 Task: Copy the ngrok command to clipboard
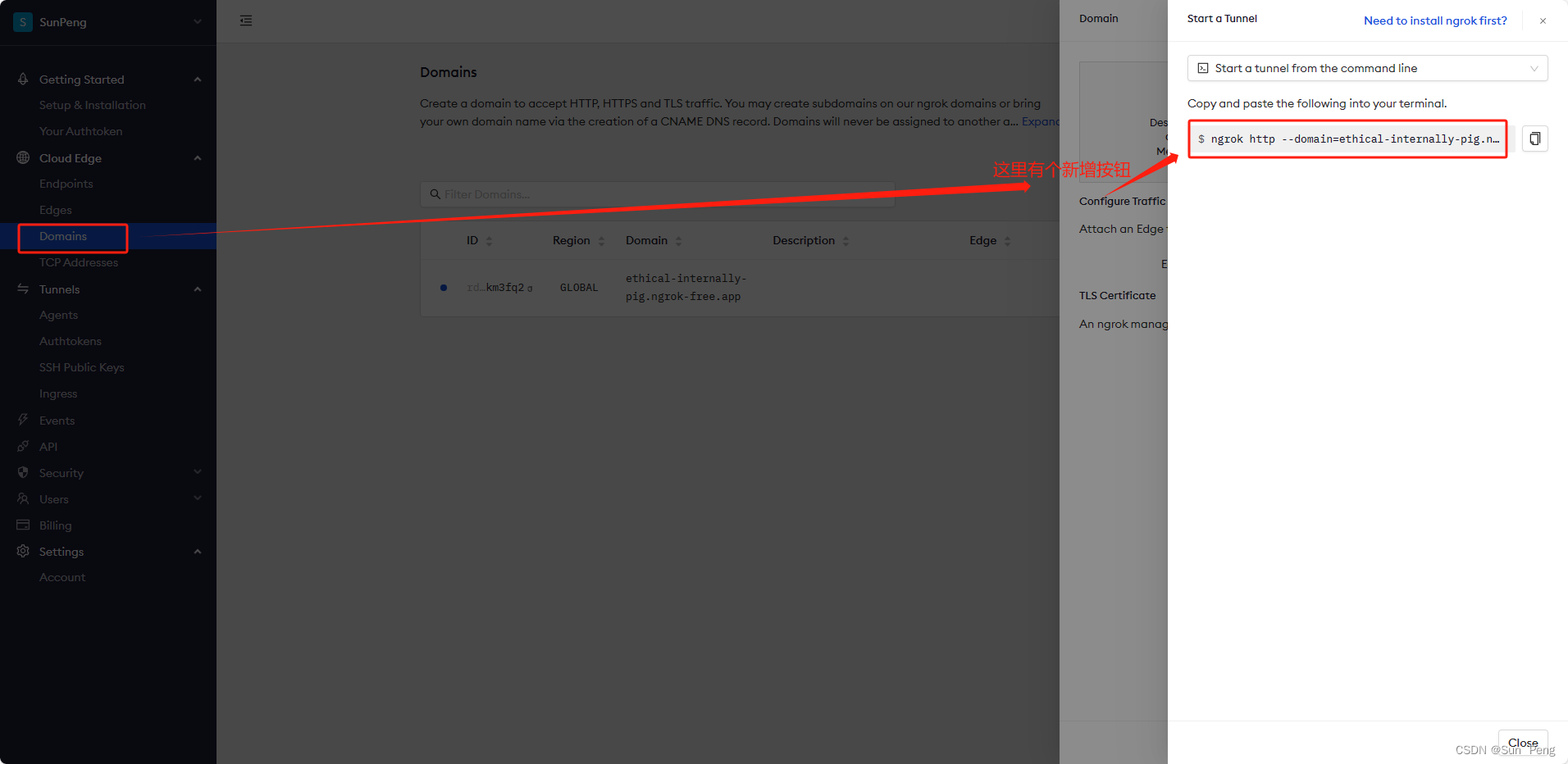tap(1534, 139)
